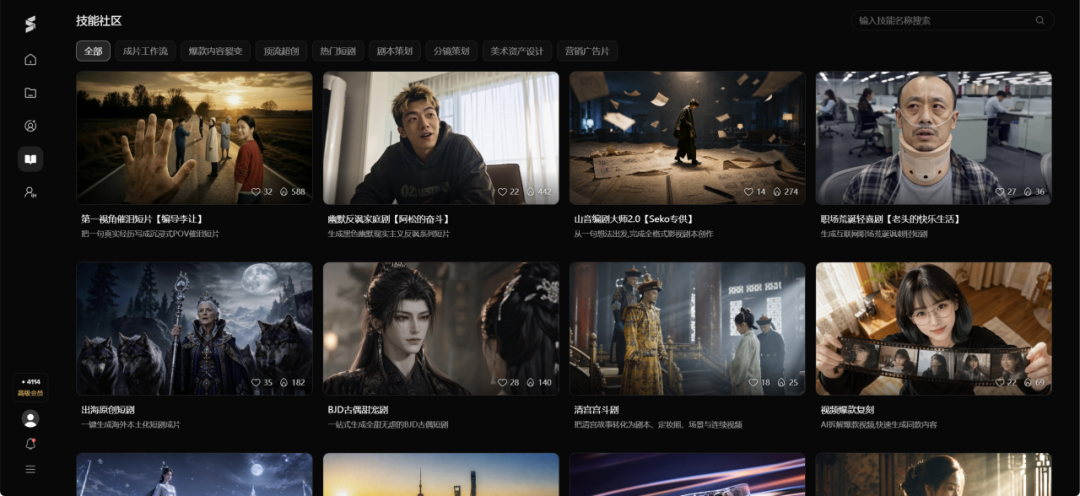Select the 剧本策划 filter tab
The height and width of the screenshot is (496, 1080).
(x=395, y=51)
